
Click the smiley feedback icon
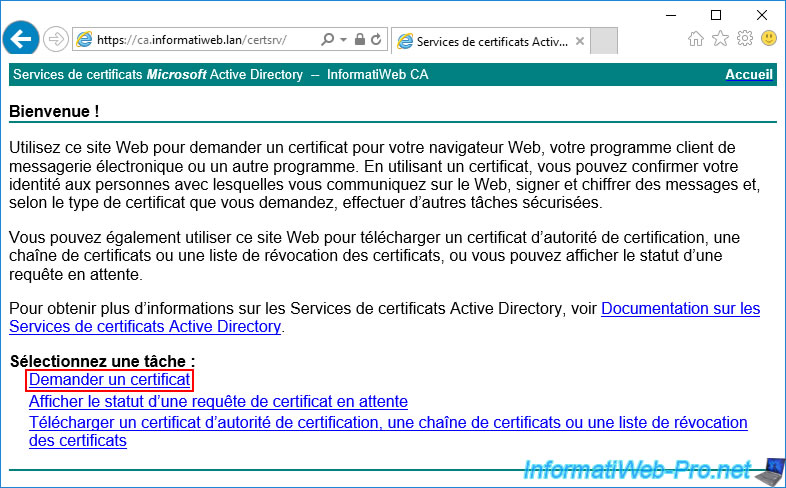[769, 38]
